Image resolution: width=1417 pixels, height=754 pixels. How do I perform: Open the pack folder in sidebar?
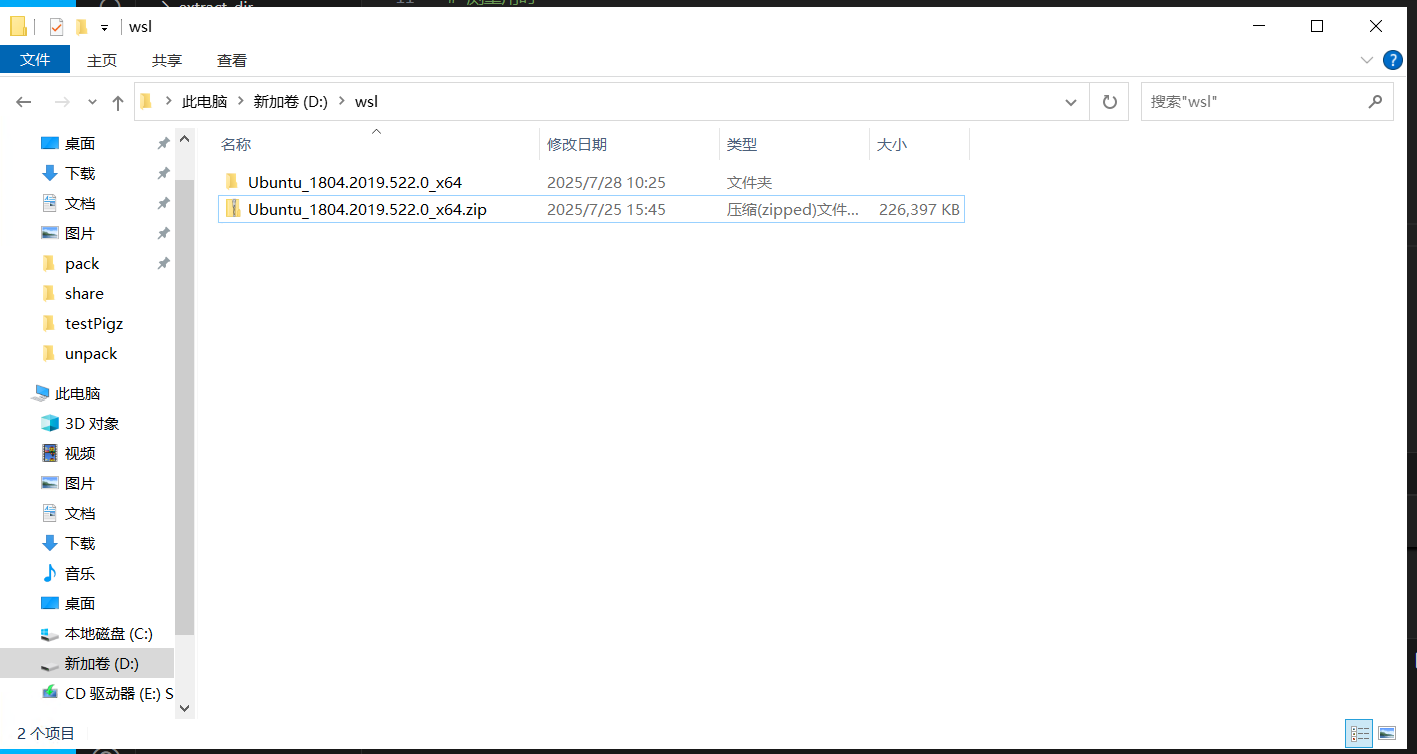point(82,263)
